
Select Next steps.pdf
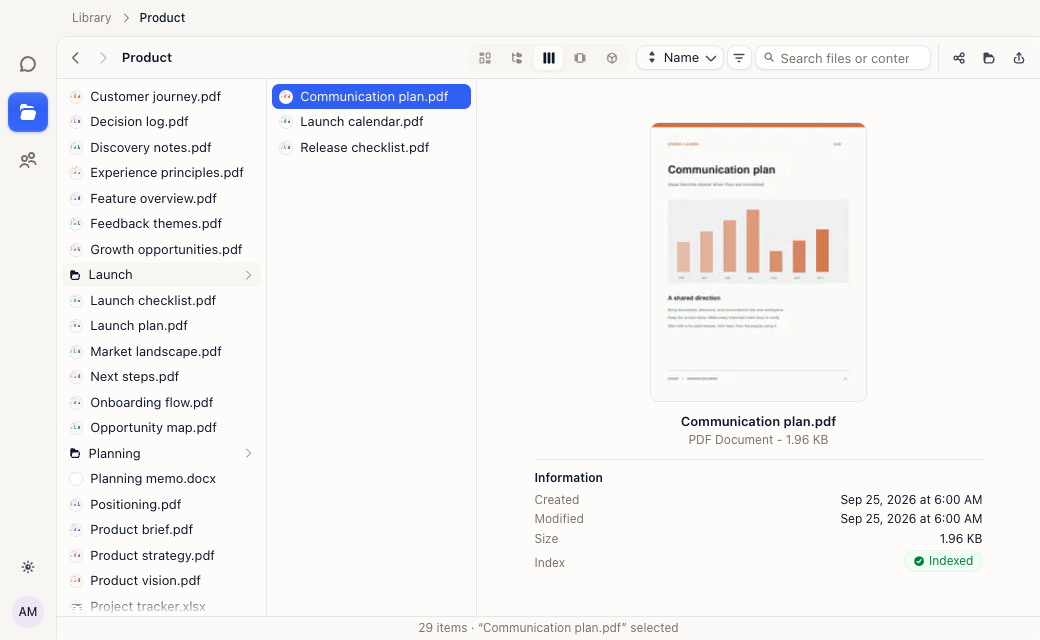pos(161,377)
